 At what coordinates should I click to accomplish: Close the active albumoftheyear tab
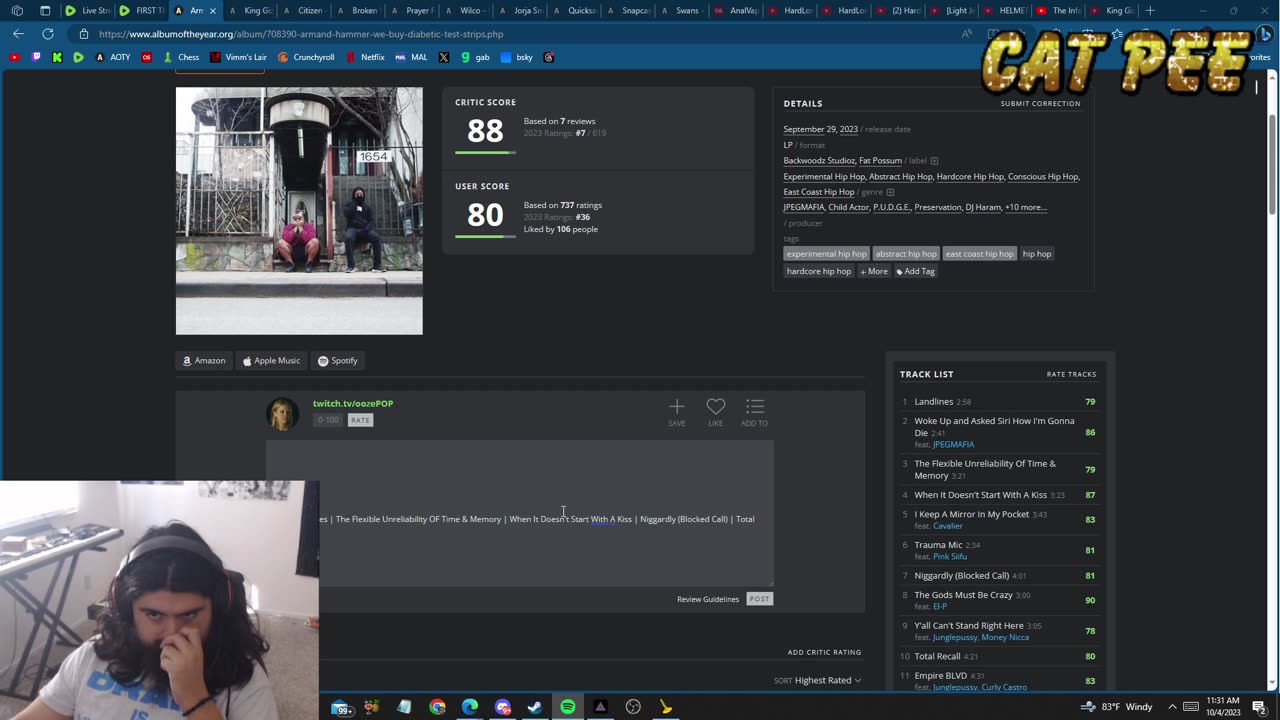212,10
